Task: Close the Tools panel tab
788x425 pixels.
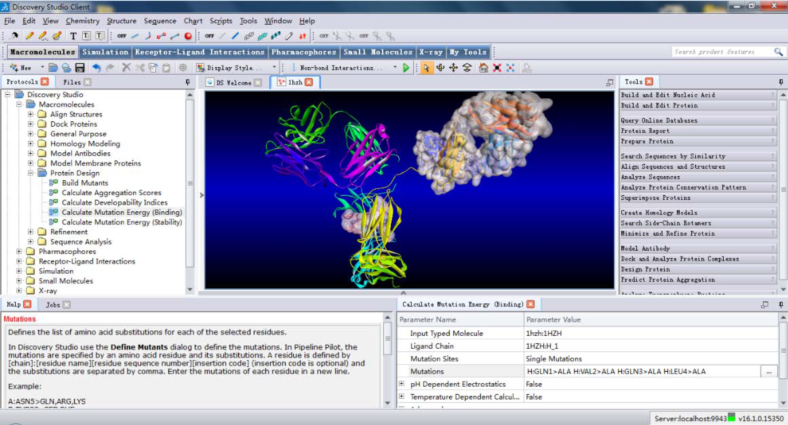Action: click(x=649, y=81)
